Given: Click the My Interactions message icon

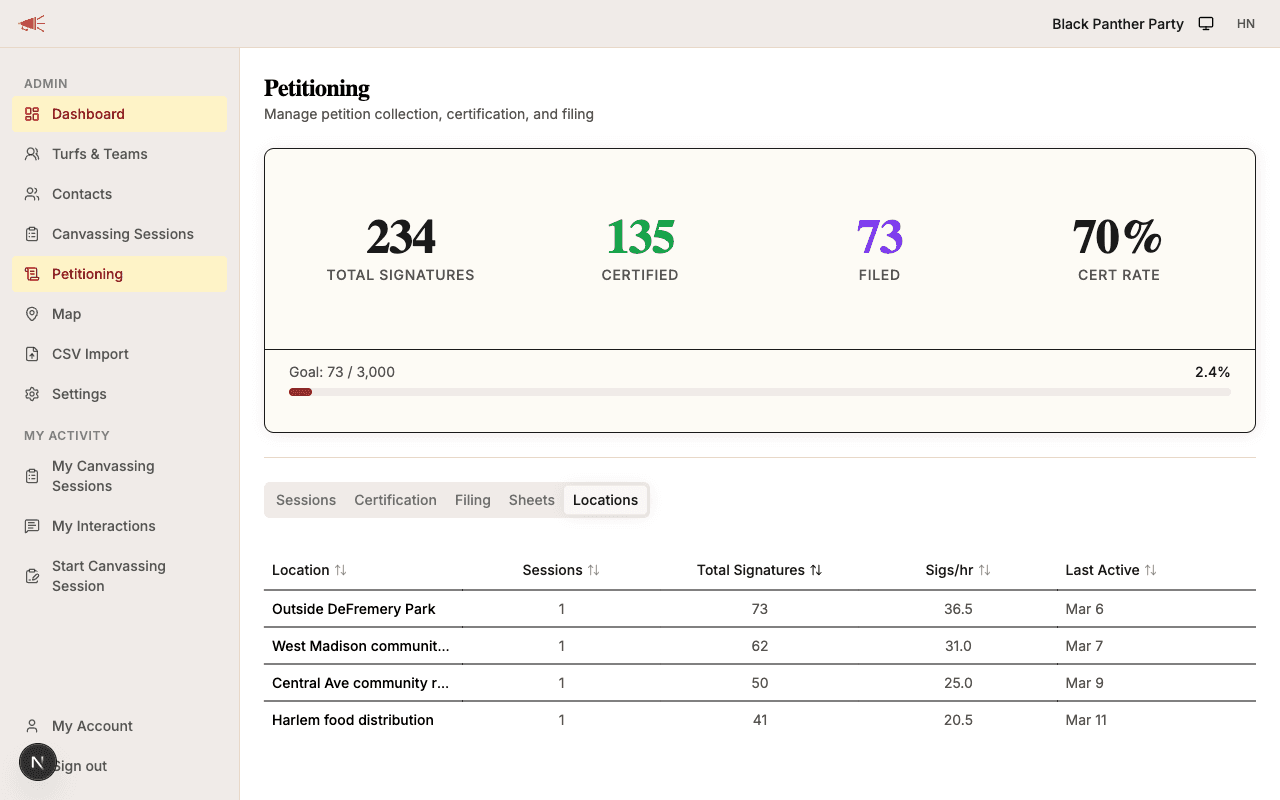Looking at the screenshot, I should 32,526.
